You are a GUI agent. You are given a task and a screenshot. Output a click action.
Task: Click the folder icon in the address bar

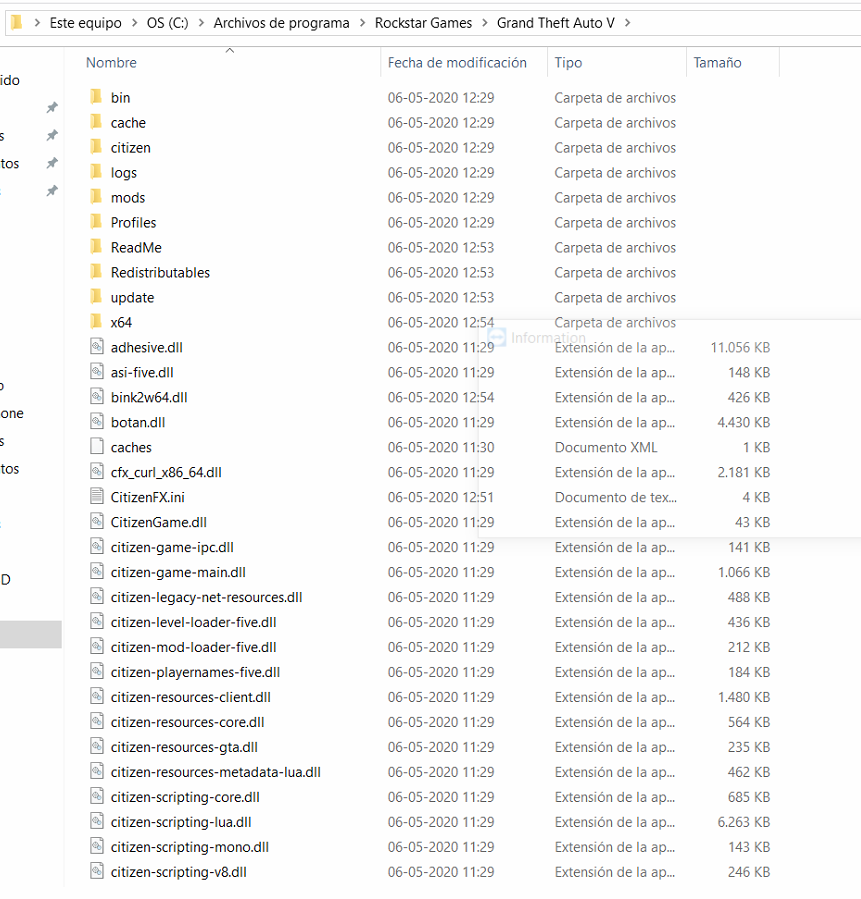[x=17, y=23]
